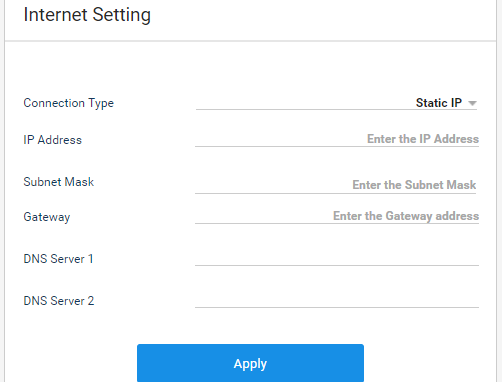Select the Static IP connection value

click(x=439, y=103)
